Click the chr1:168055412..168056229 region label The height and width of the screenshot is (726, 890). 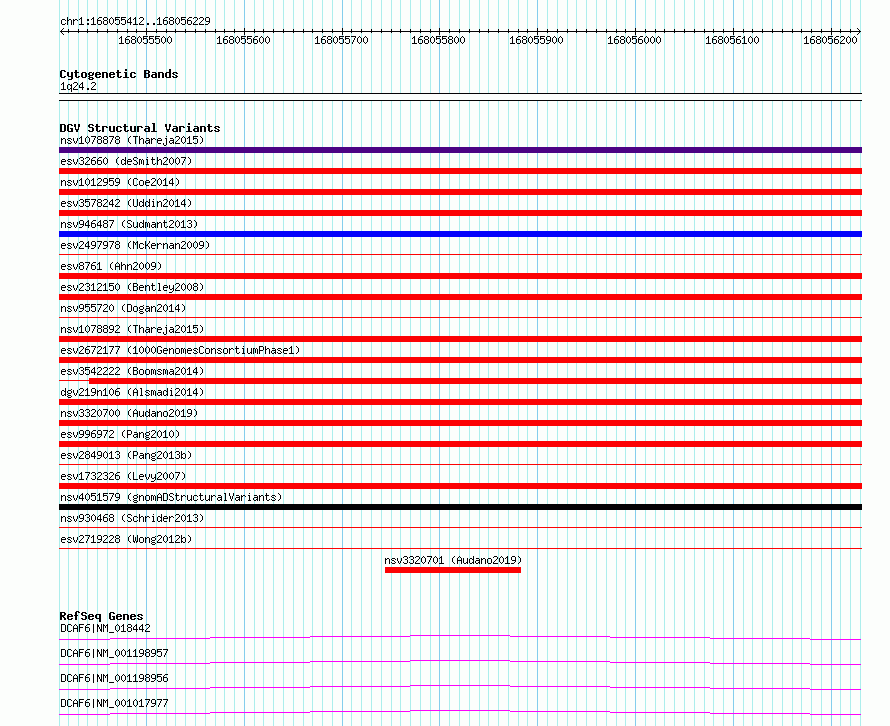click(x=135, y=21)
